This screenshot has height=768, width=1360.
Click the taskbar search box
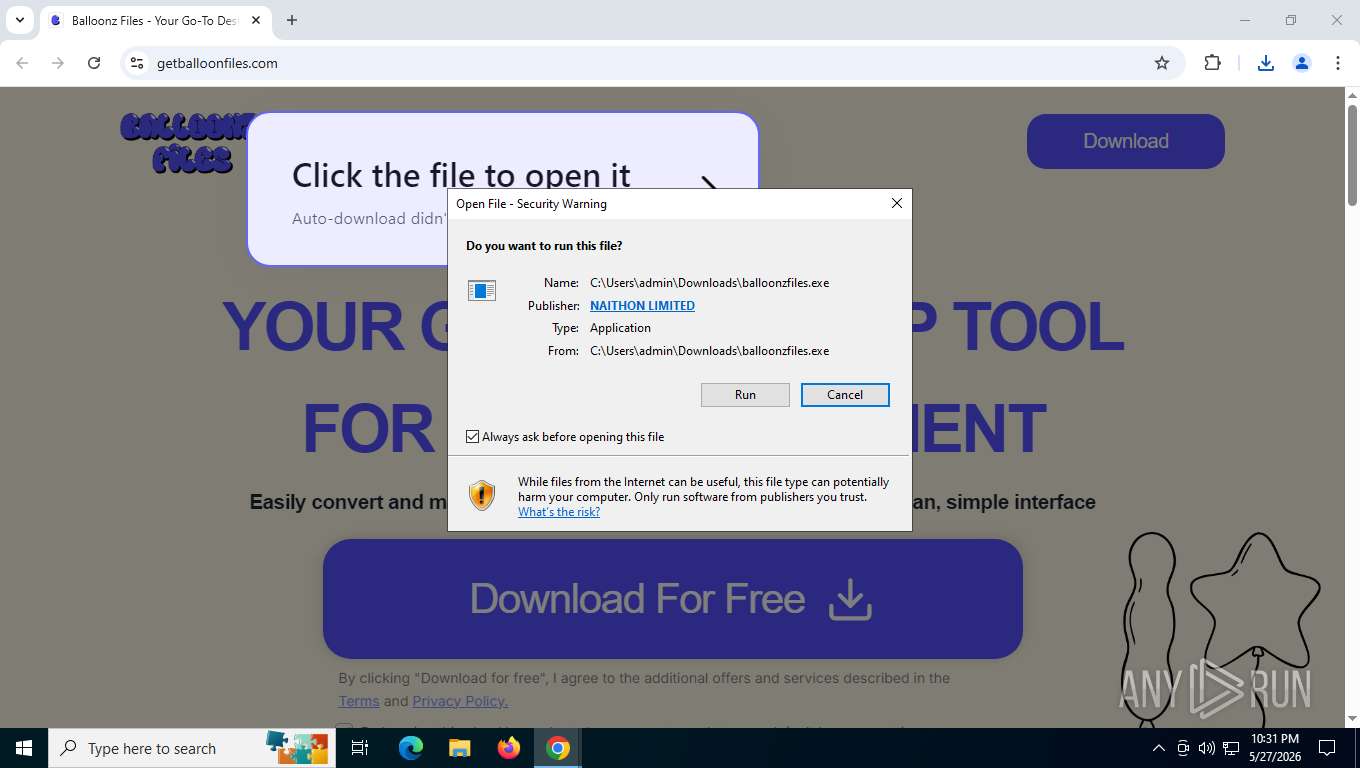point(190,748)
